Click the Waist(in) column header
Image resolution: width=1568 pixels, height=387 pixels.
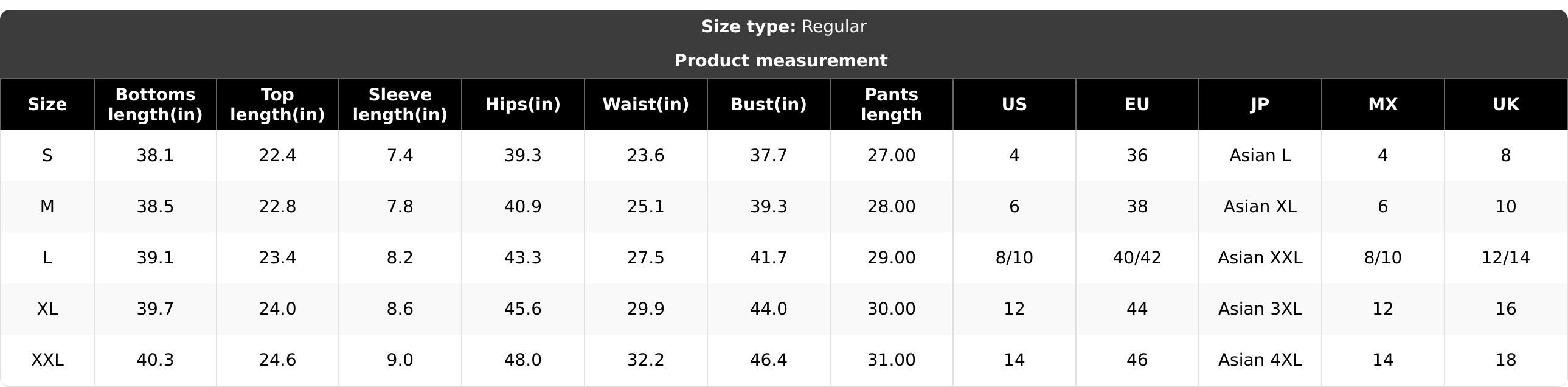tap(646, 104)
